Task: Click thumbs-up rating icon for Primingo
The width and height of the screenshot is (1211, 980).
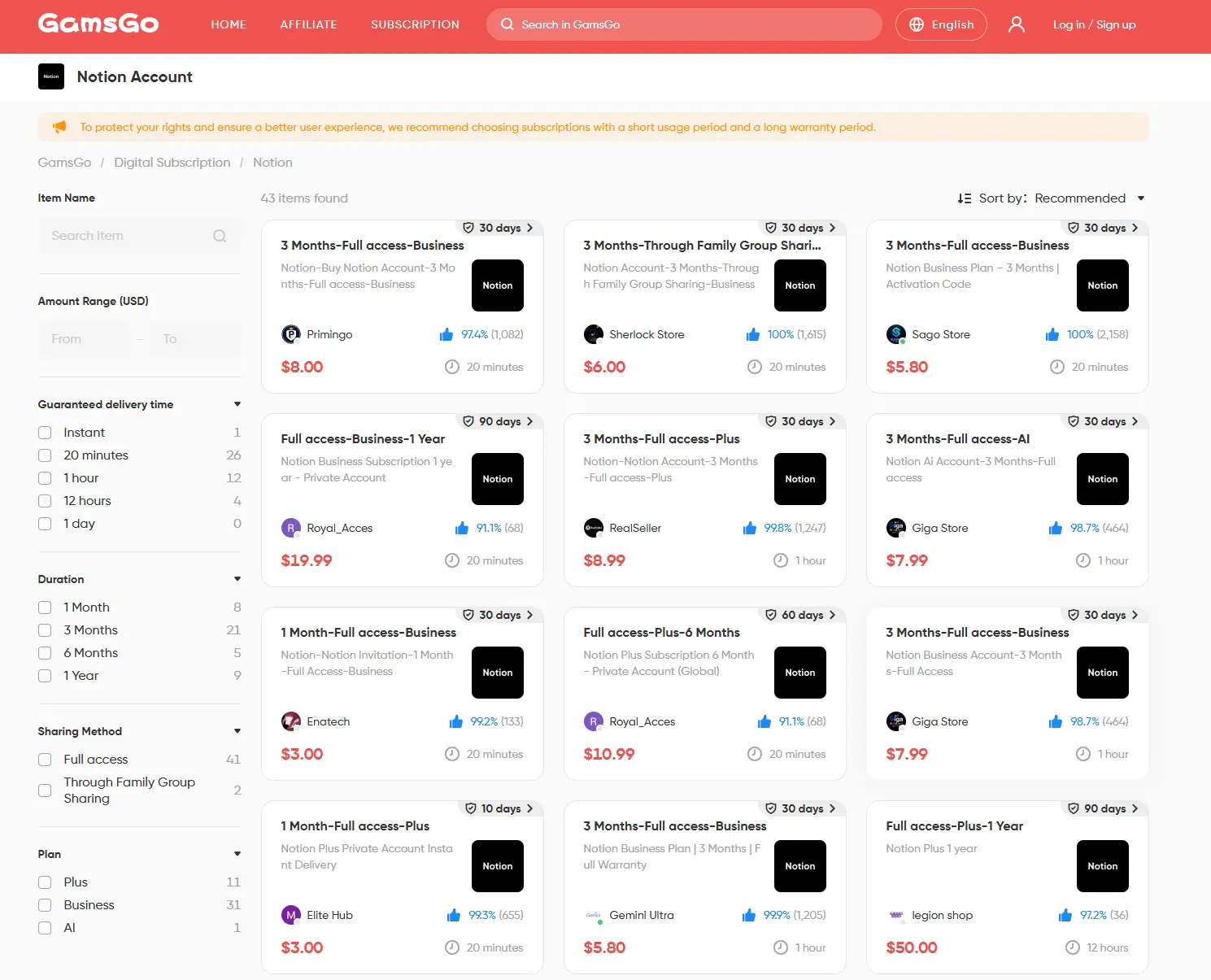Action: 447,334
